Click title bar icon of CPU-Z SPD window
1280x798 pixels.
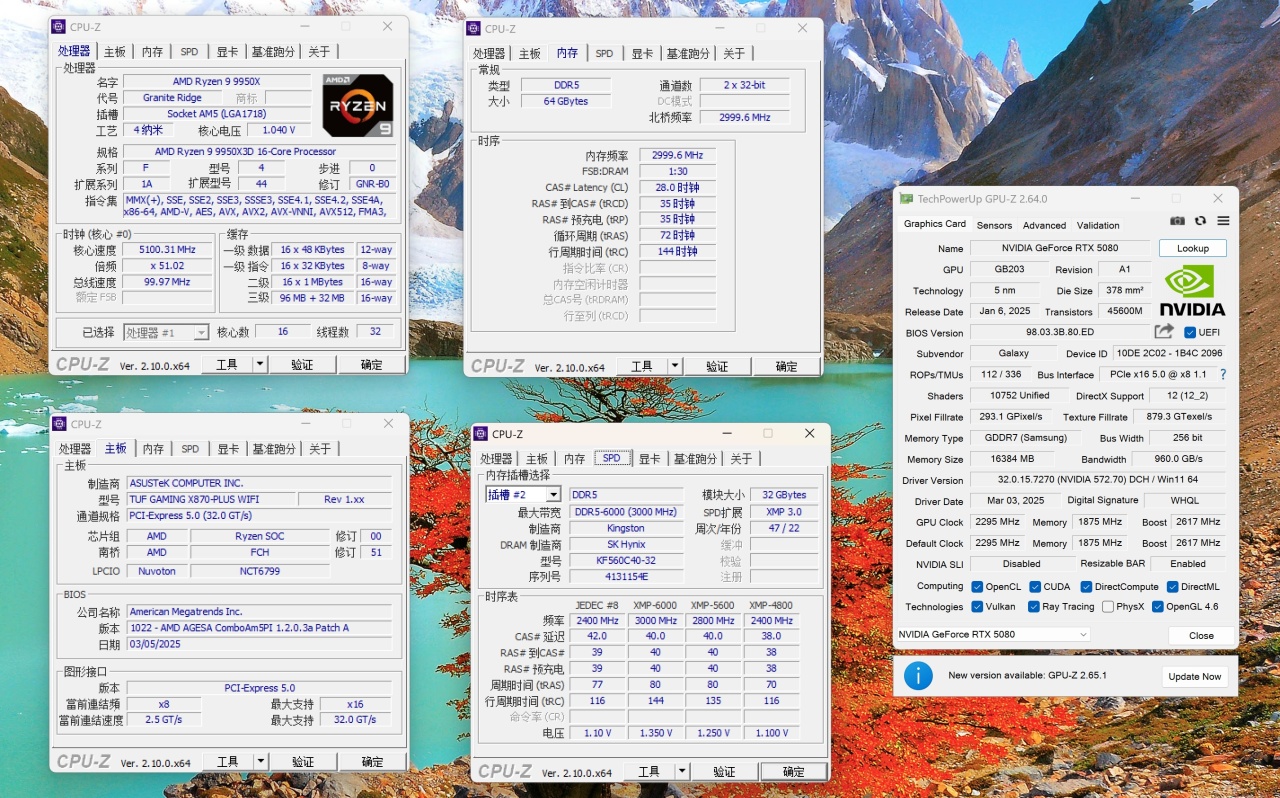481,434
